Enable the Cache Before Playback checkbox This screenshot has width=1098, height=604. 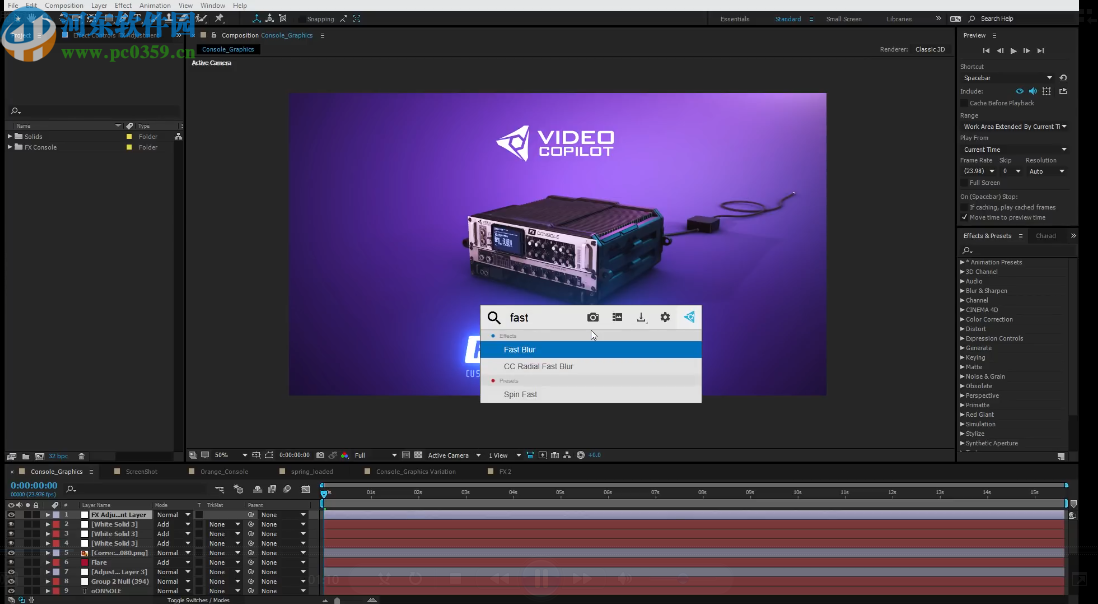[964, 102]
